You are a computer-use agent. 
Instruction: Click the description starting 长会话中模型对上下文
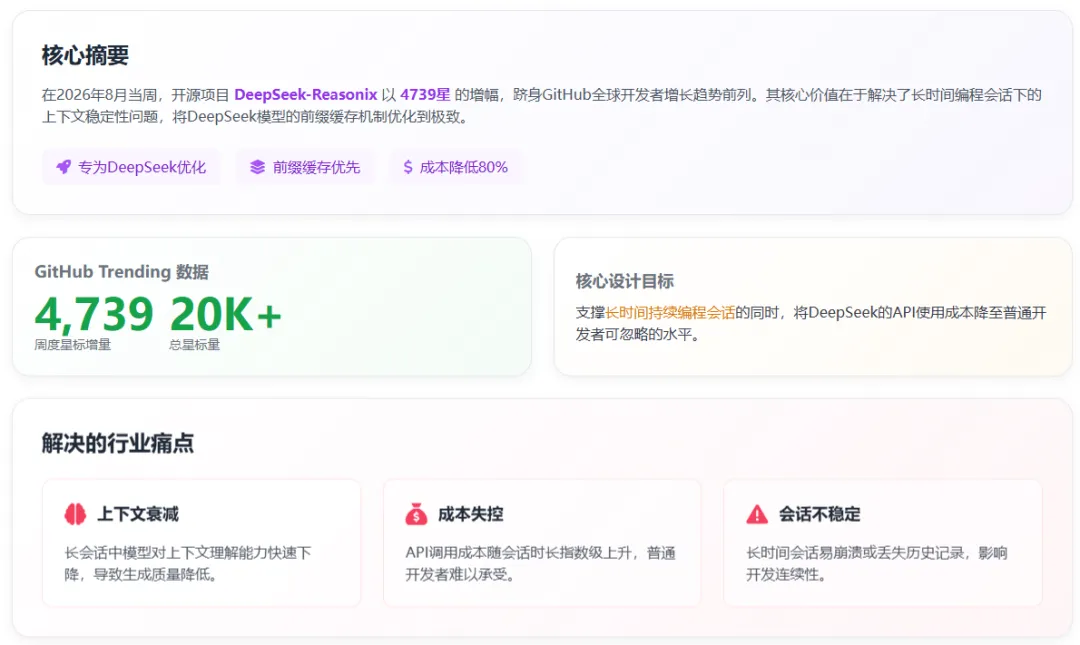click(188, 564)
